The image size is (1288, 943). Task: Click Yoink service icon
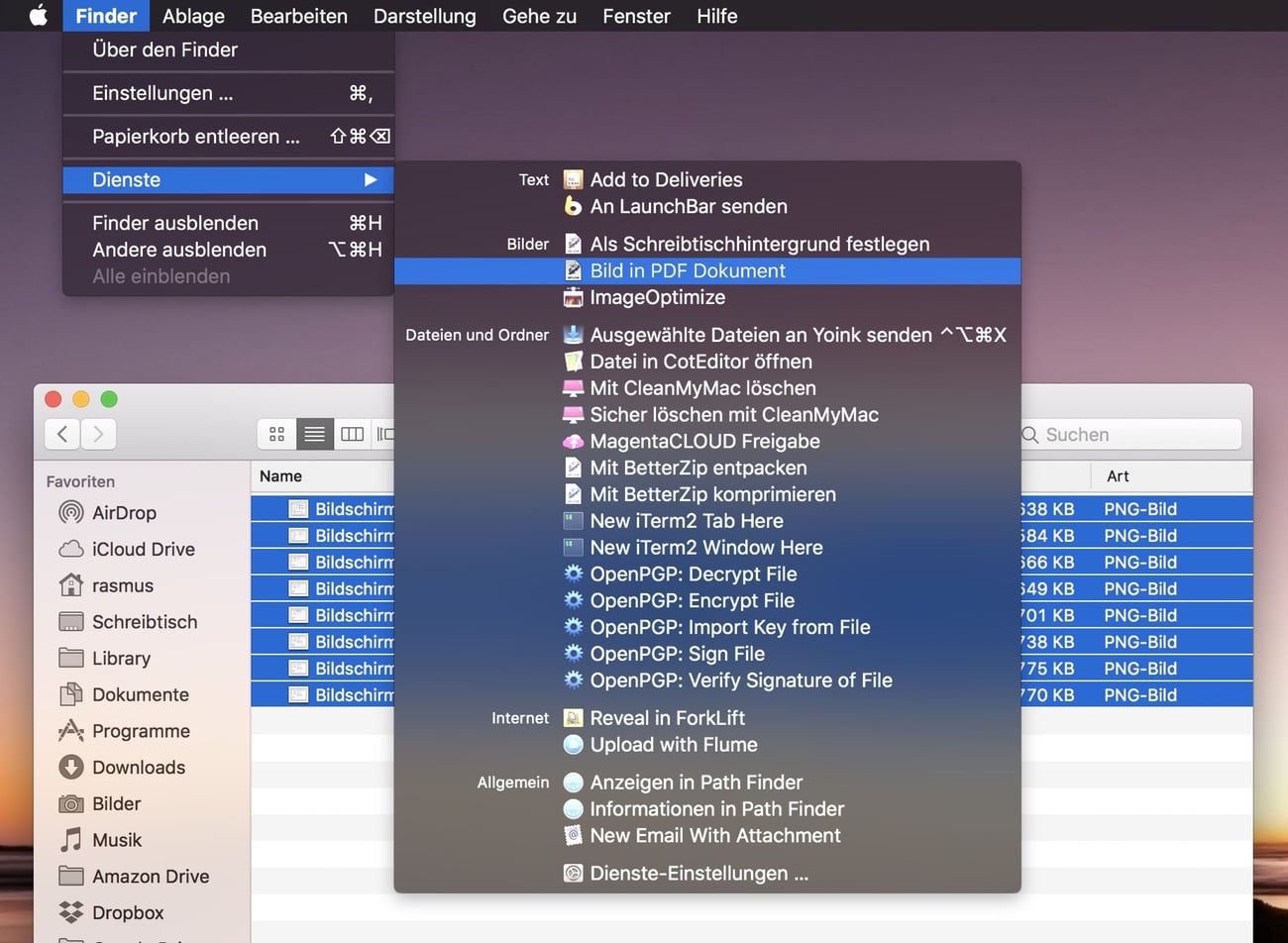point(573,335)
